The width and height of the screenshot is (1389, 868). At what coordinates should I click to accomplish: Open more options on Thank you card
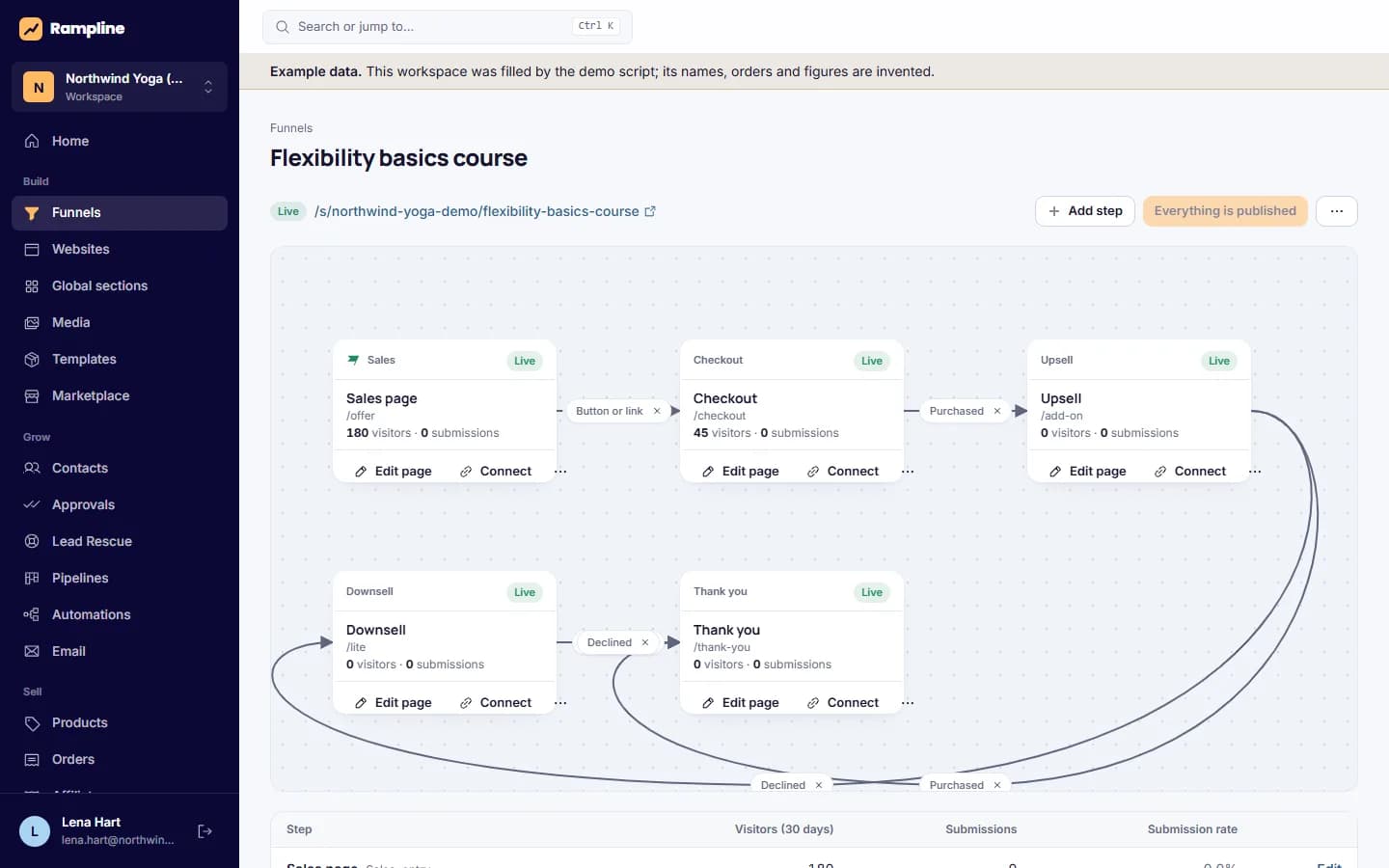click(908, 703)
